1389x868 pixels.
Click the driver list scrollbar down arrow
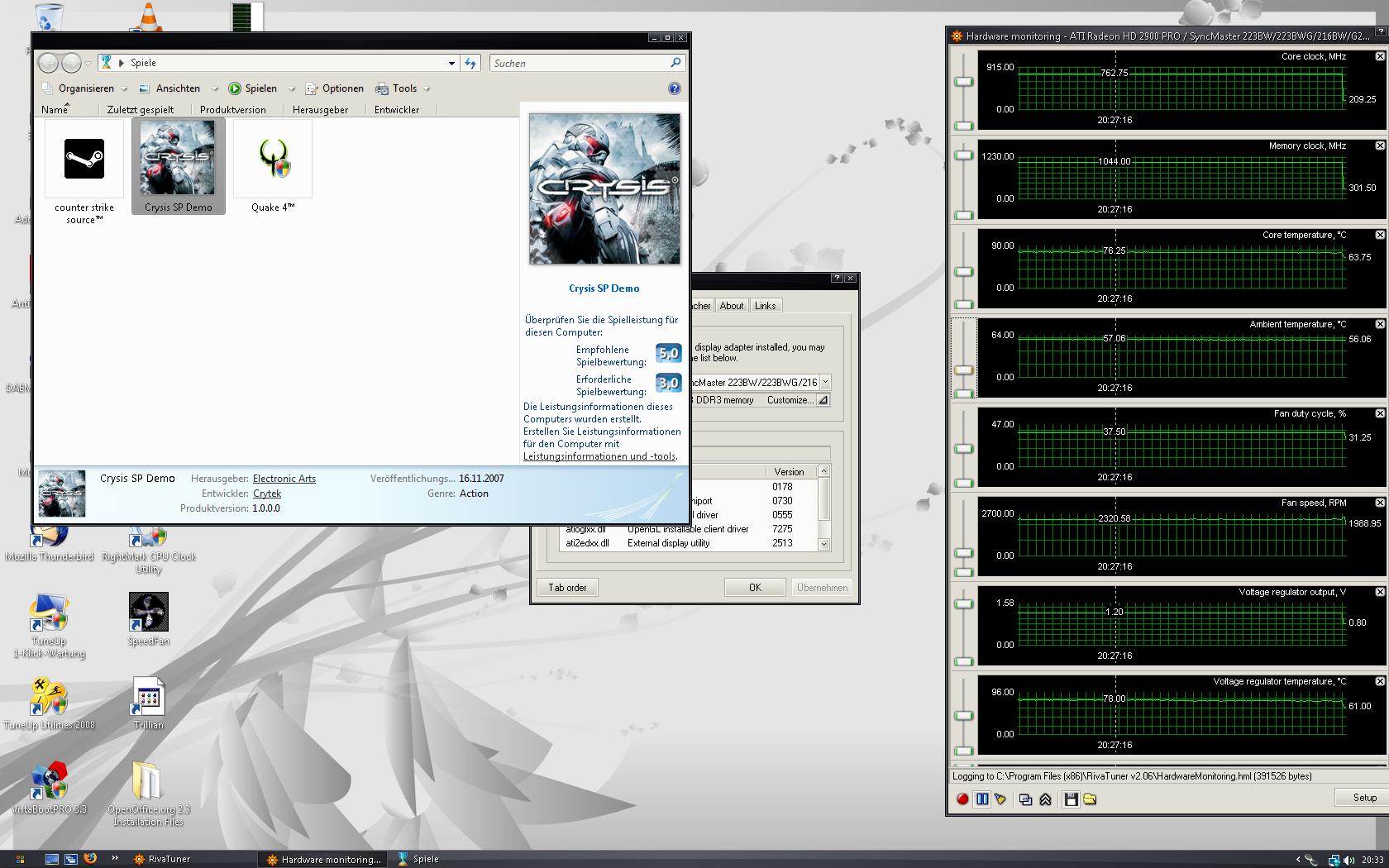(823, 544)
